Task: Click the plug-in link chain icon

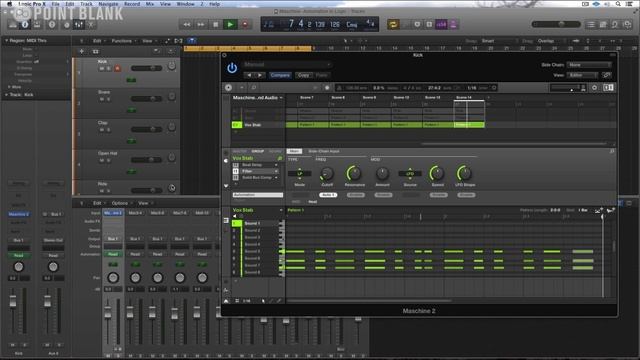Action: pyautogui.click(x=607, y=75)
